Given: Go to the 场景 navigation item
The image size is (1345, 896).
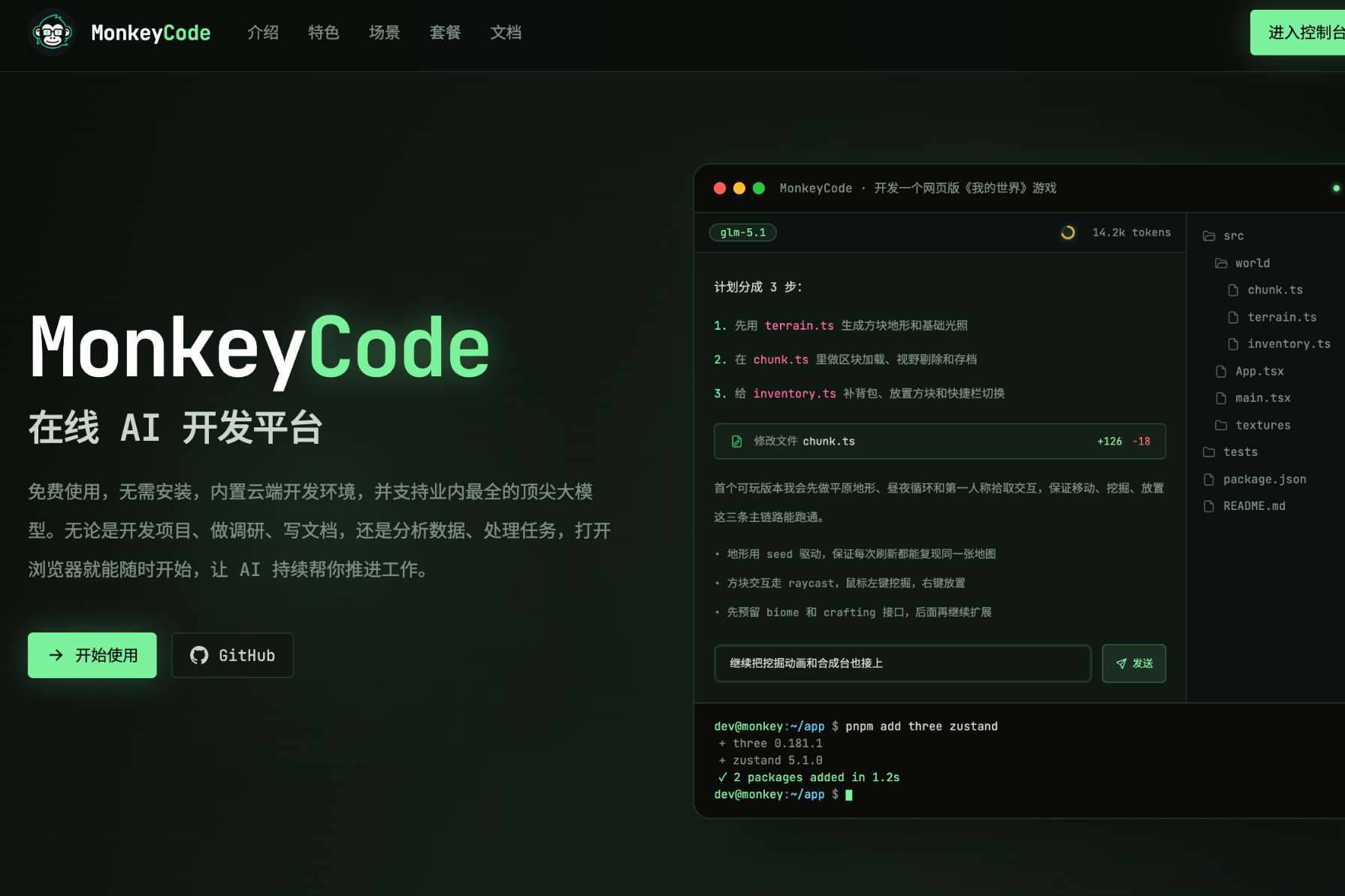Looking at the screenshot, I should (x=385, y=32).
